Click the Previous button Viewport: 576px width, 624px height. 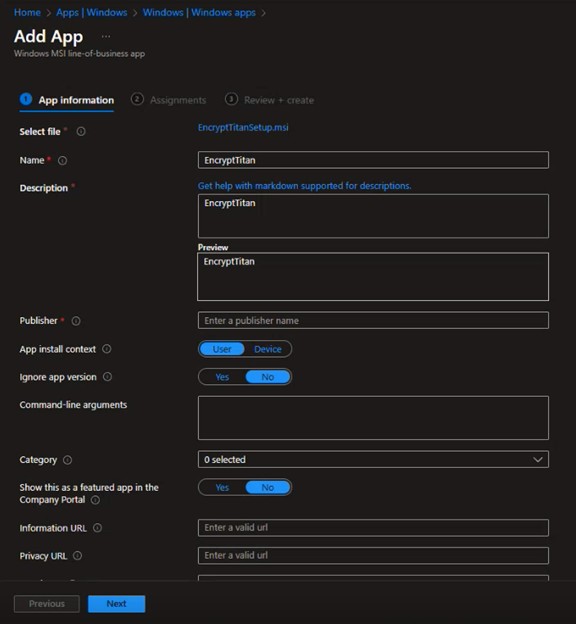point(47,604)
